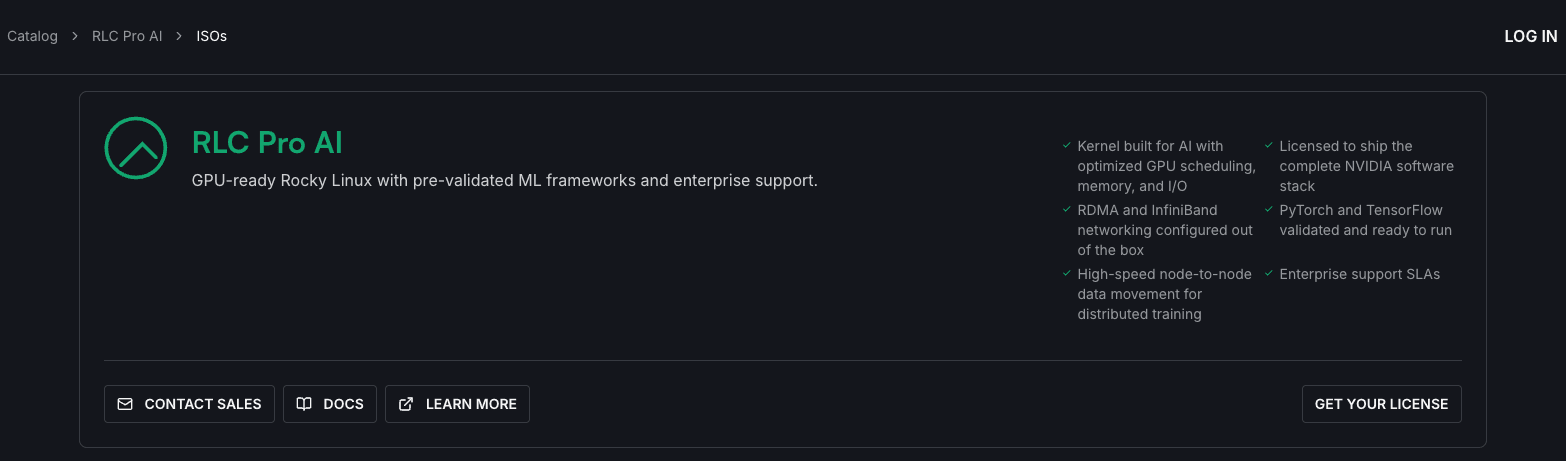Click checkmark next to Licensed to ship NVIDIA
The image size is (1566, 461).
[x=1269, y=146]
